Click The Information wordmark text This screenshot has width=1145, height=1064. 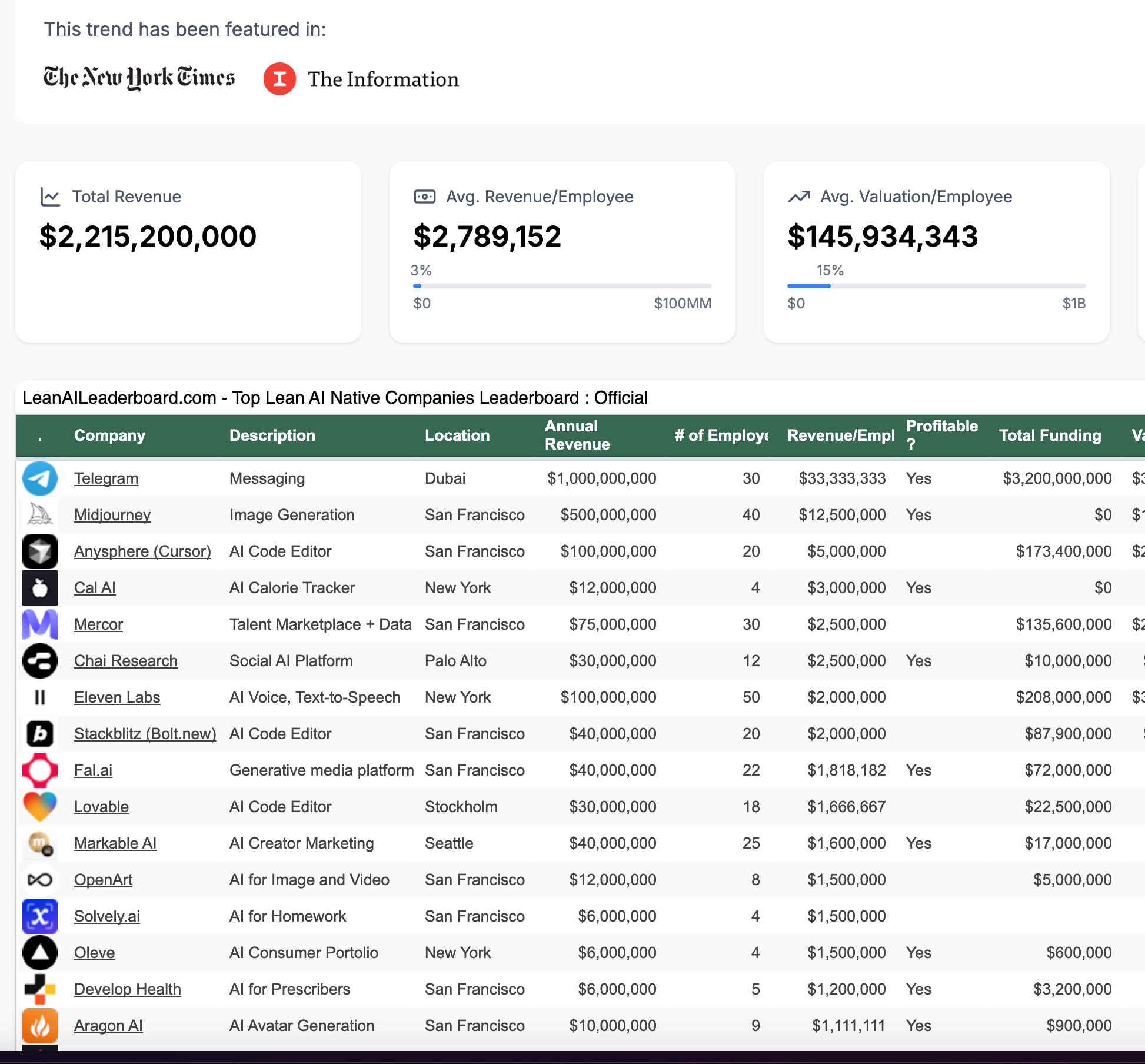(x=383, y=79)
